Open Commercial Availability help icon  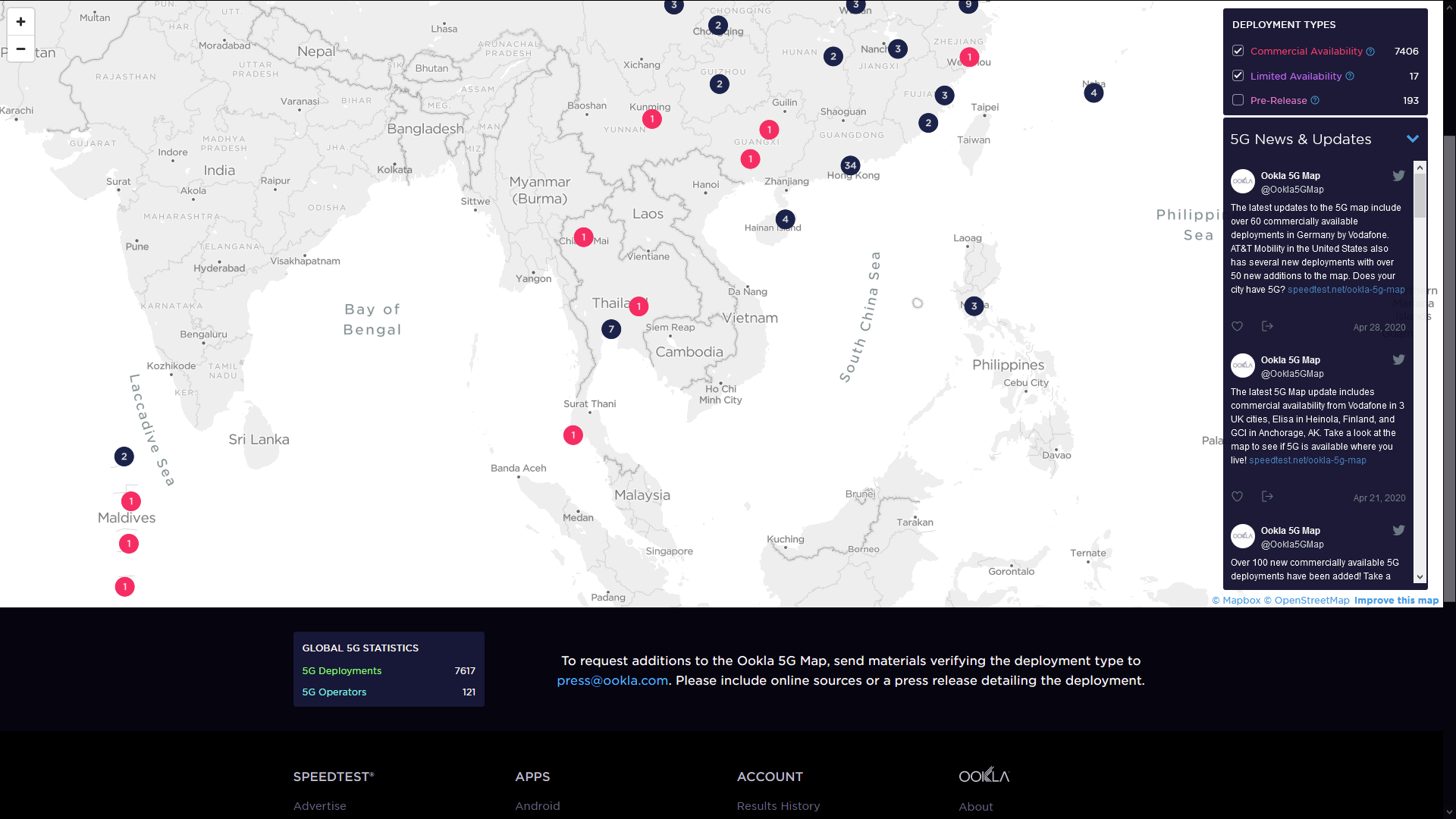click(x=1370, y=52)
